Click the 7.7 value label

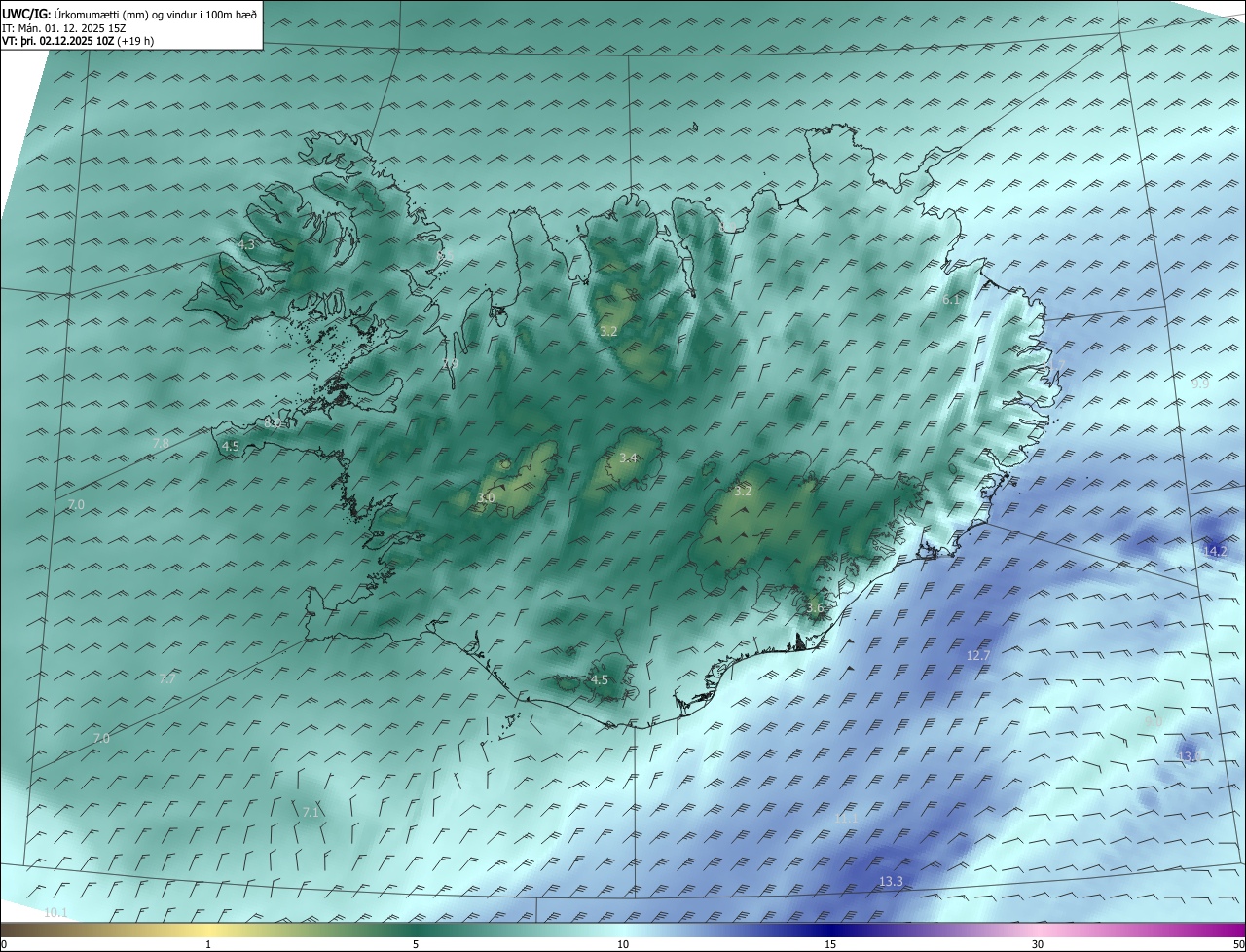coord(166,679)
